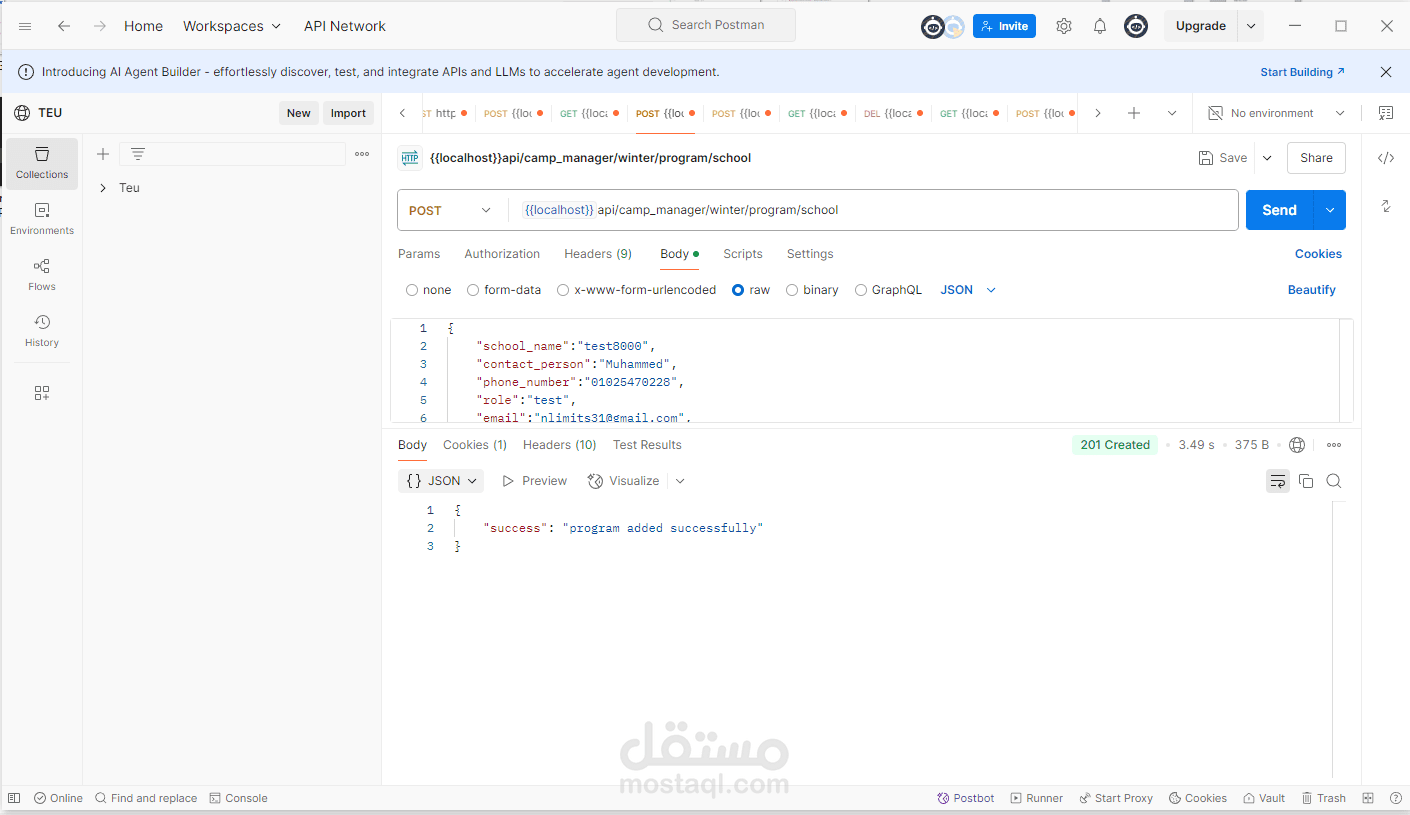Open the Test Results tab
This screenshot has width=1410, height=815.
pyautogui.click(x=647, y=445)
